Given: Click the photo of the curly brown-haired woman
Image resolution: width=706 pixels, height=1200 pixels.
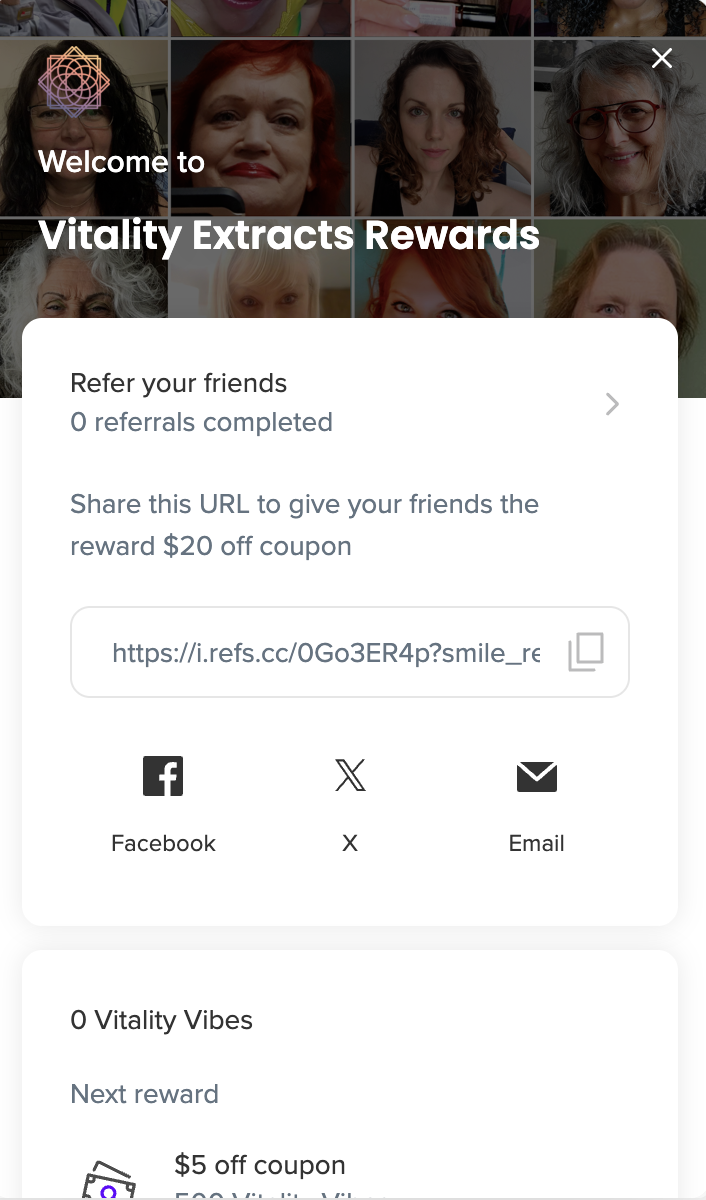Looking at the screenshot, I should [442, 127].
